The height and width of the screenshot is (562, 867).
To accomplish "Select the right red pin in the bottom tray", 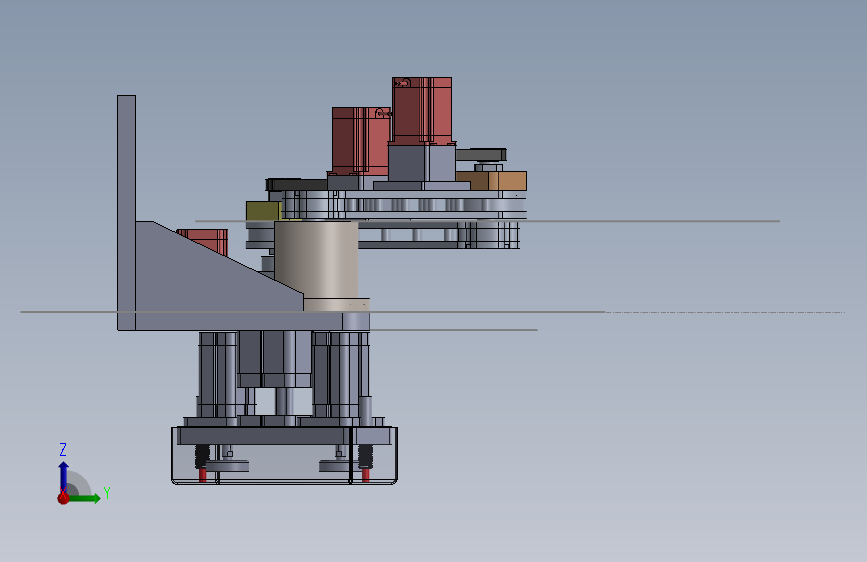I will (365, 475).
